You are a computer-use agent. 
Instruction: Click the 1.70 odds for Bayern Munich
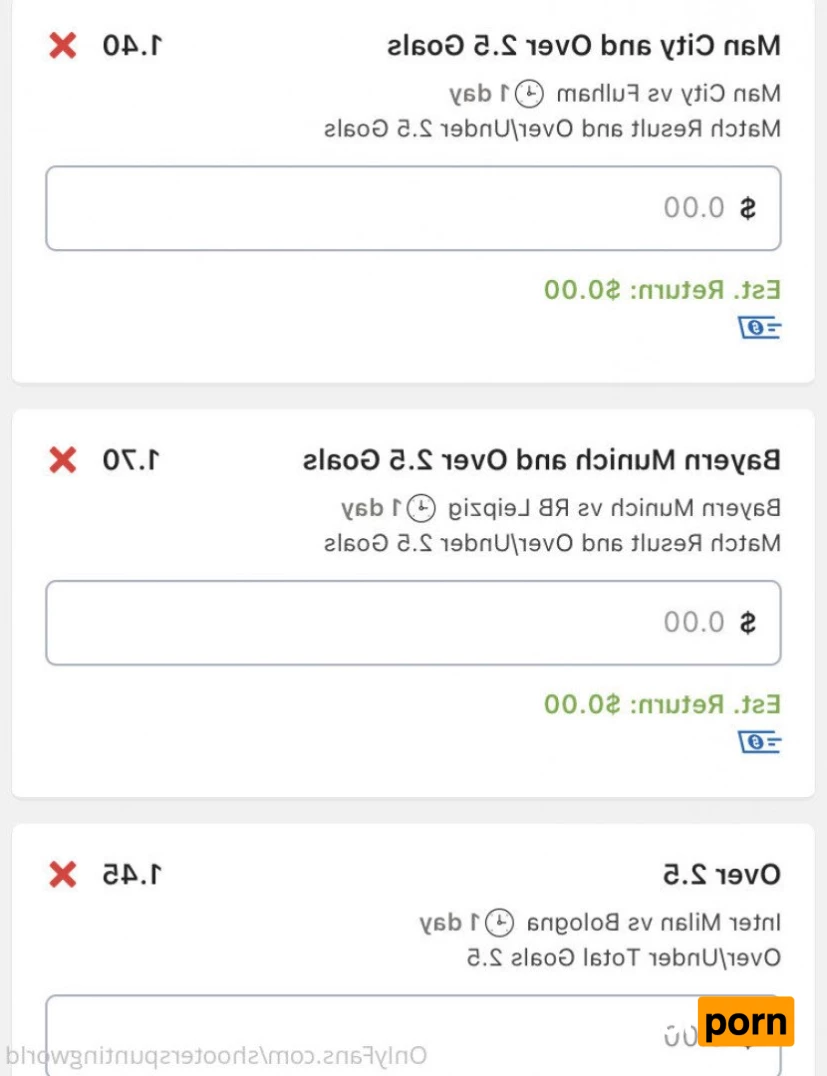coord(132,460)
